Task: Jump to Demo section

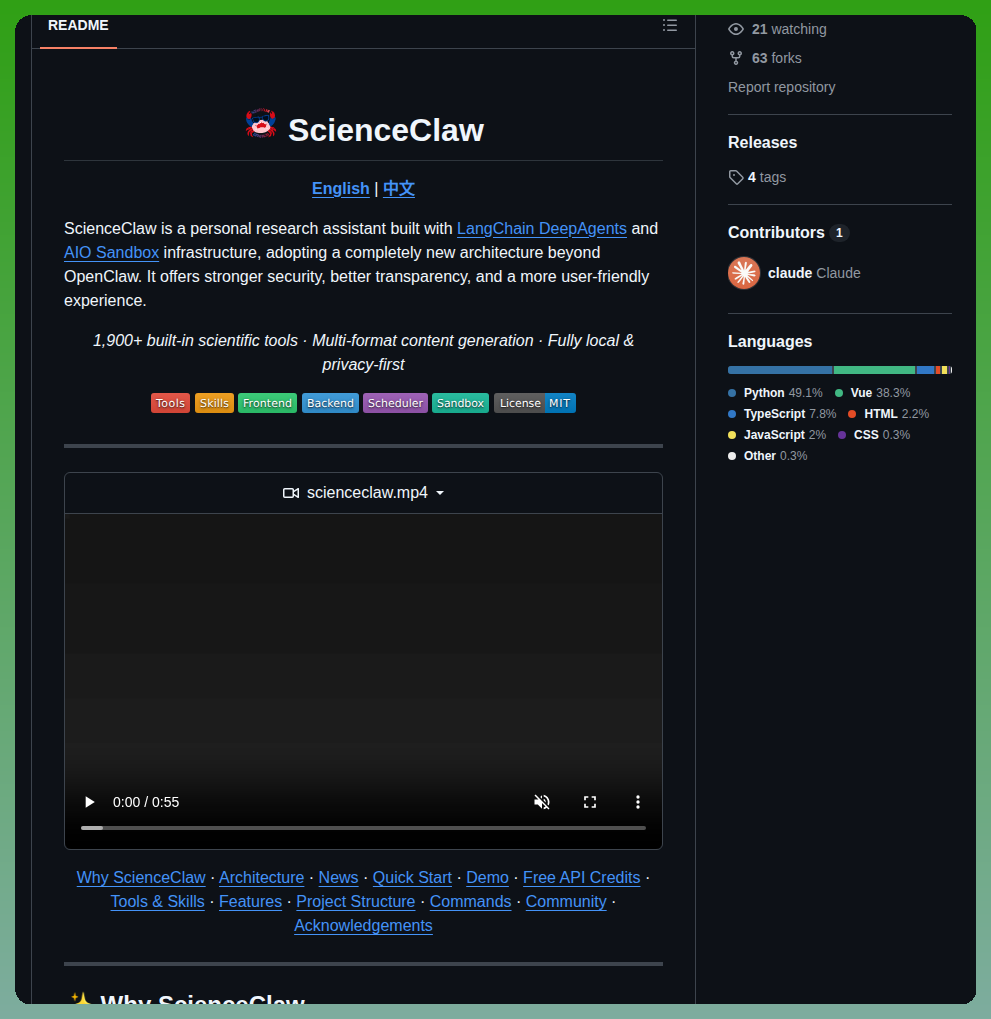Action: [487, 877]
